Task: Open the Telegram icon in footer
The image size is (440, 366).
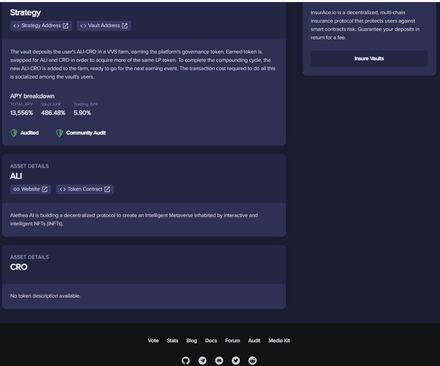Action: click(x=202, y=360)
